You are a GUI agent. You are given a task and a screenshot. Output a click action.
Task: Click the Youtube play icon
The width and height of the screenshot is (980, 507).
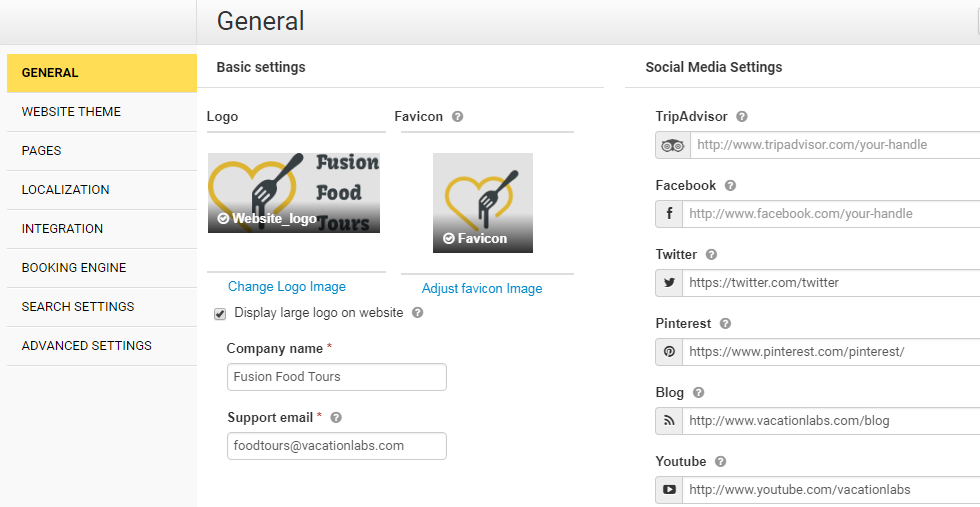(x=669, y=490)
